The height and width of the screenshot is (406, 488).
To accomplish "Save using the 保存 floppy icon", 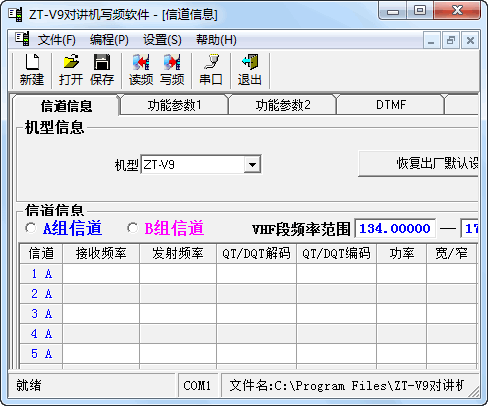I will [102, 70].
